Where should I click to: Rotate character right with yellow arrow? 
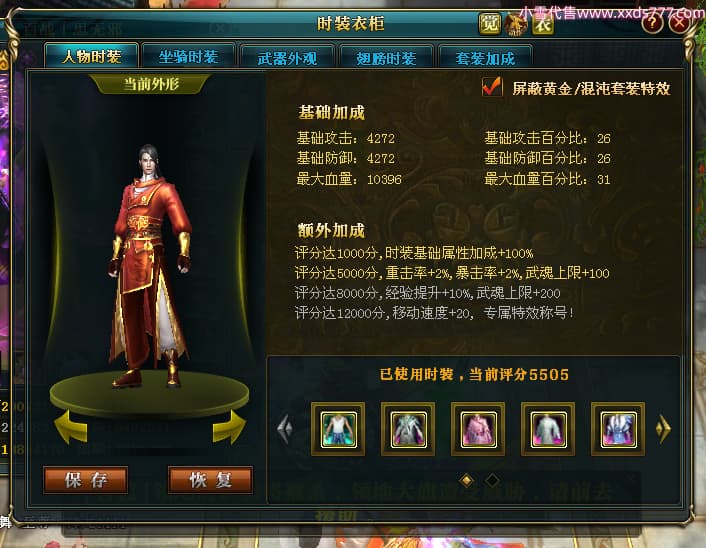(229, 426)
